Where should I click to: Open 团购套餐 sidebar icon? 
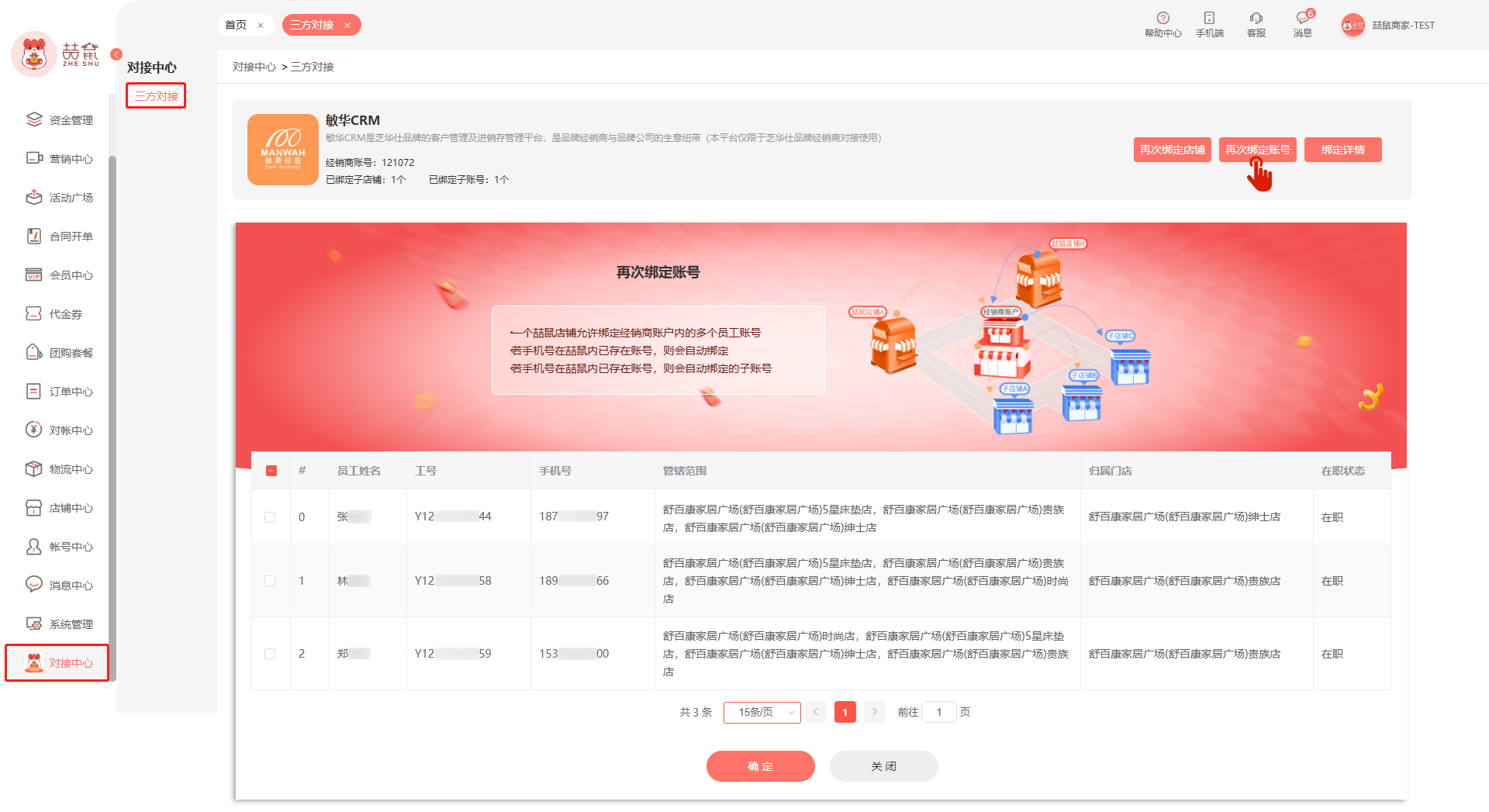tap(34, 352)
